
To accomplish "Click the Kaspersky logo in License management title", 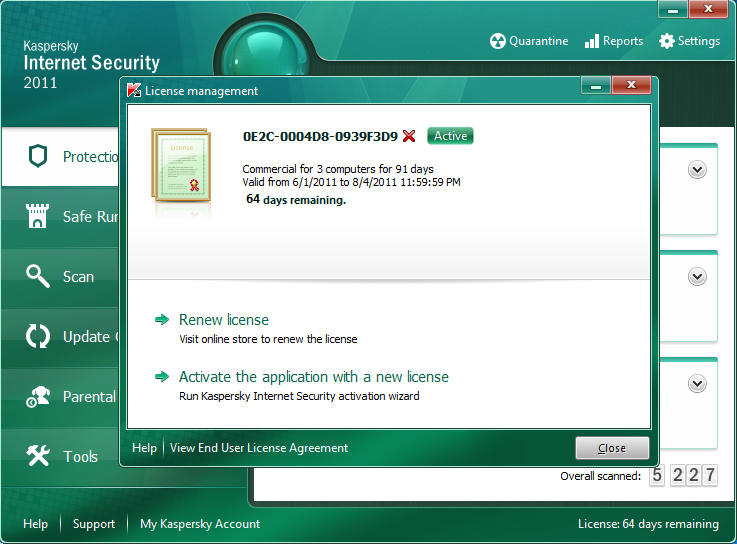I will coord(134,90).
